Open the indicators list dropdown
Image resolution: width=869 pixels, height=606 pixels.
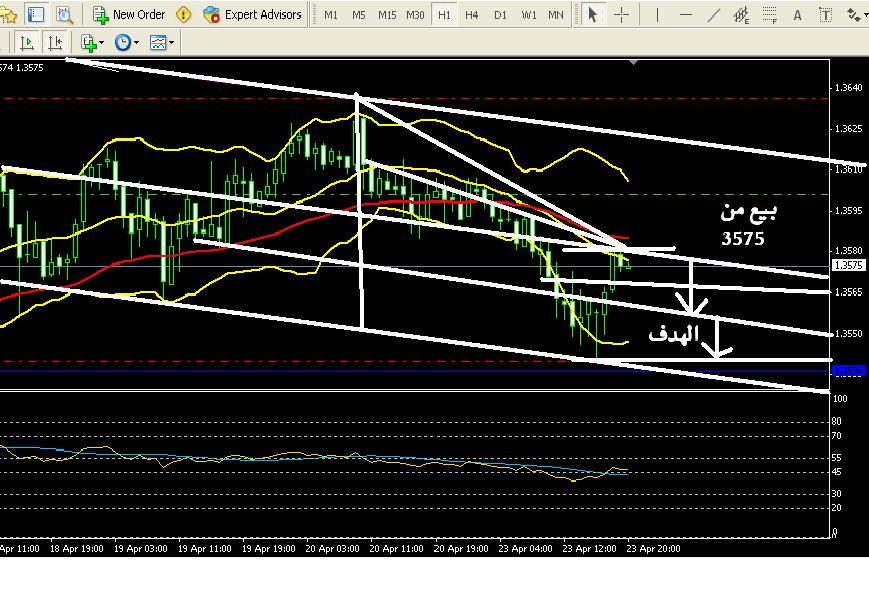92,43
